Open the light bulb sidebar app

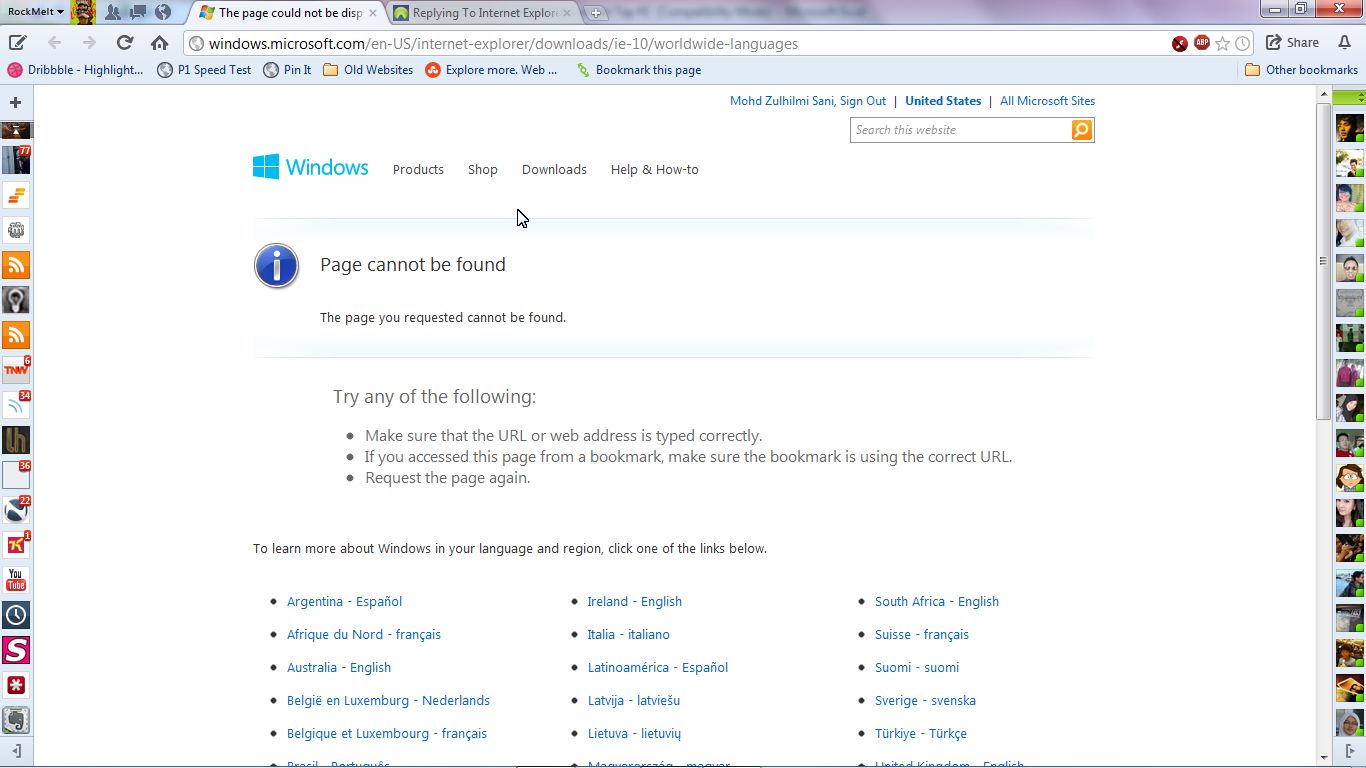(16, 300)
